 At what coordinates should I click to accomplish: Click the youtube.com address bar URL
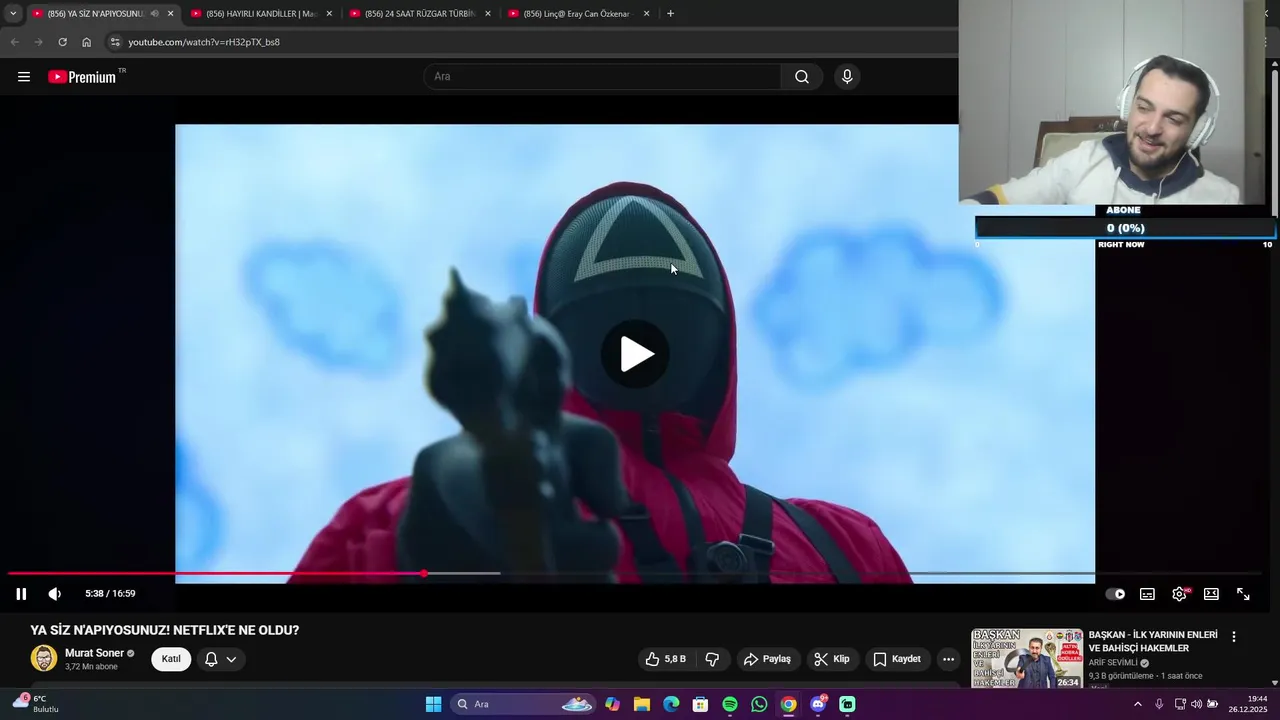(204, 42)
